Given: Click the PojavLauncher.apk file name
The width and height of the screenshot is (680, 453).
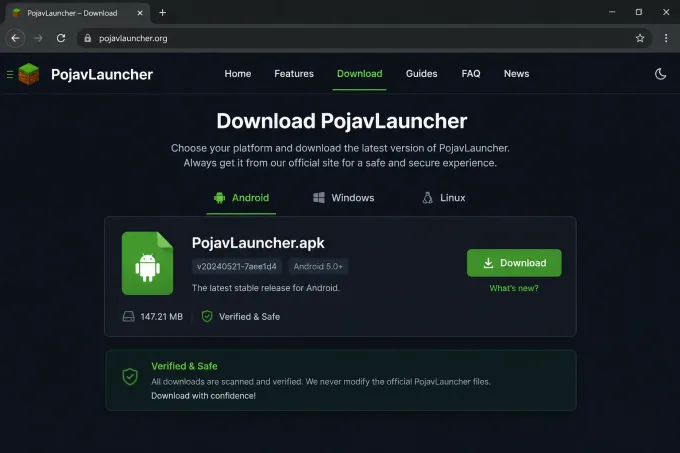Looking at the screenshot, I should [258, 243].
